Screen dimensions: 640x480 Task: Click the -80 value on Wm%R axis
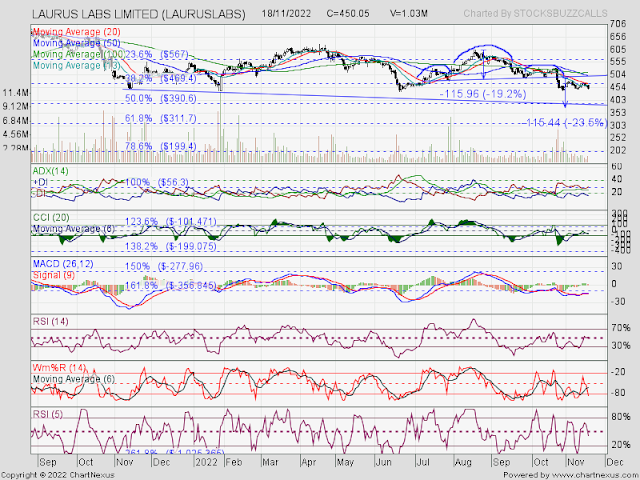click(618, 393)
